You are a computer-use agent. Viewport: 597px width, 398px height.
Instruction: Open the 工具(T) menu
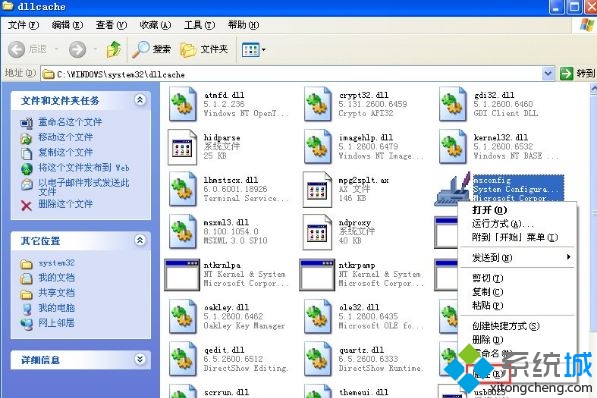coord(200,25)
